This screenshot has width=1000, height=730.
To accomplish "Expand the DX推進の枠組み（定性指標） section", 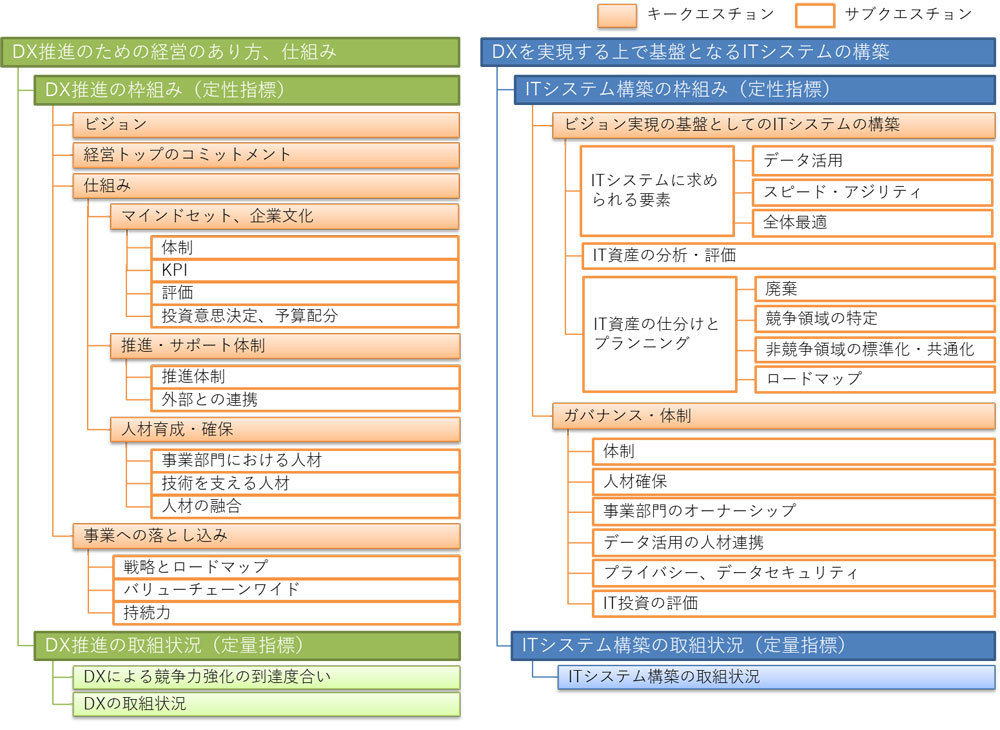I will coord(246,90).
